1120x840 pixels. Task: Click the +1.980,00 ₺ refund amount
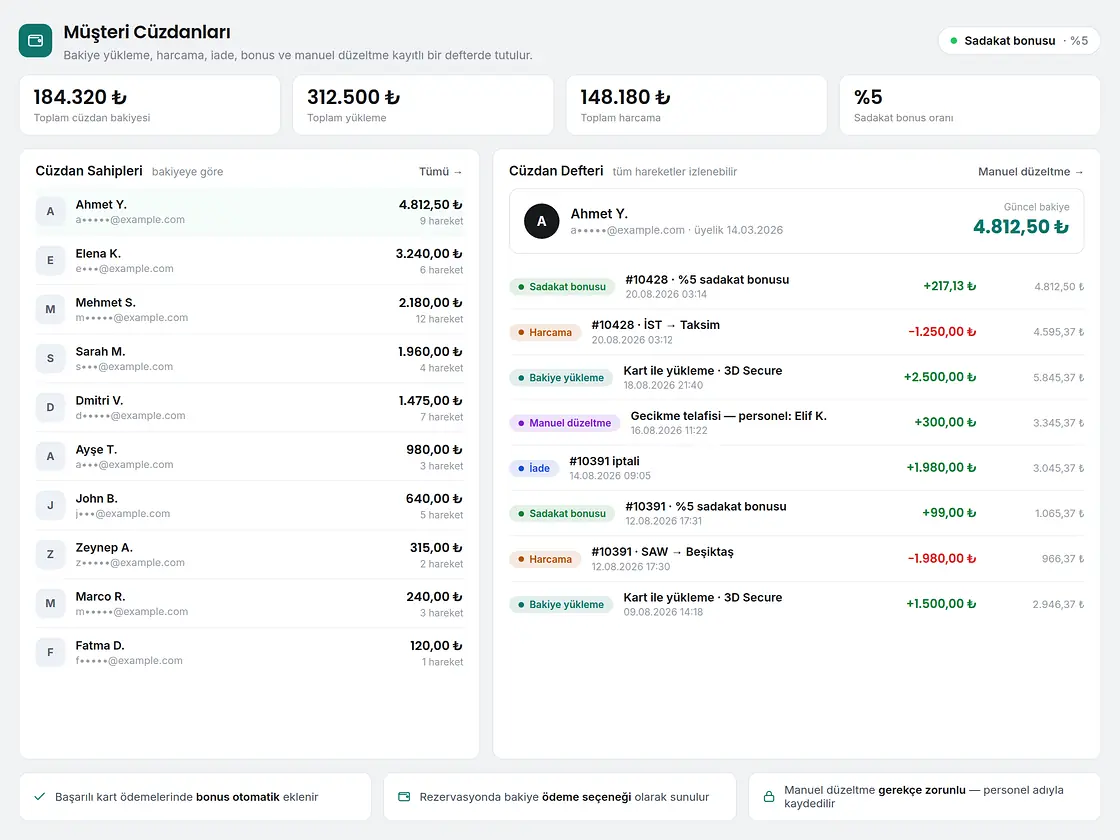click(x=941, y=468)
